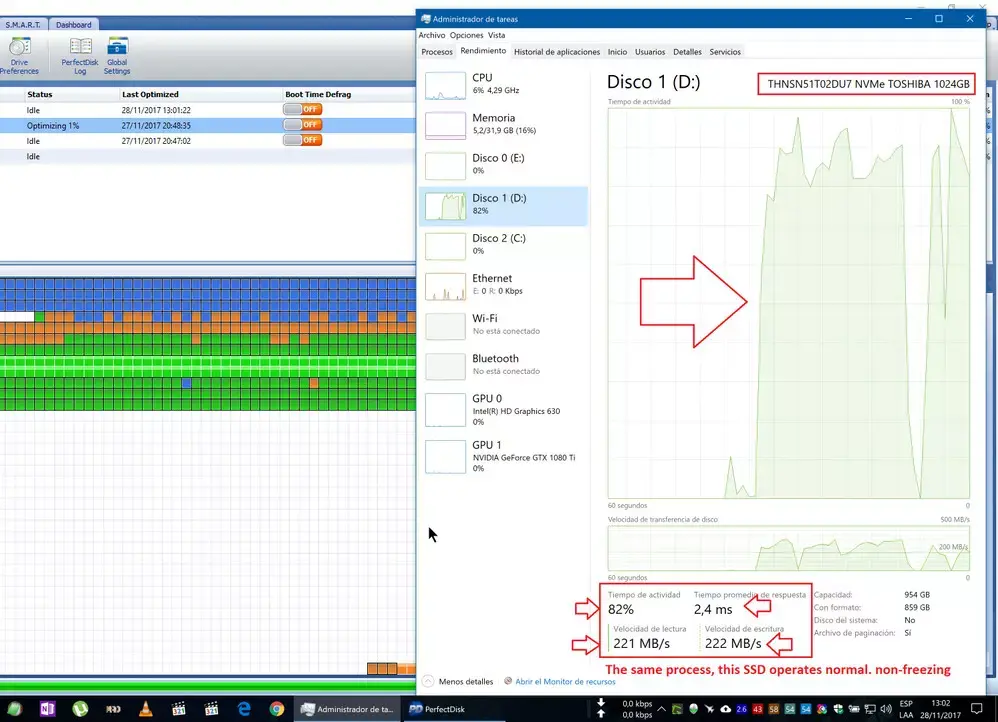Click the ESP LAA language indicator
Image resolution: width=998 pixels, height=722 pixels.
(906, 709)
